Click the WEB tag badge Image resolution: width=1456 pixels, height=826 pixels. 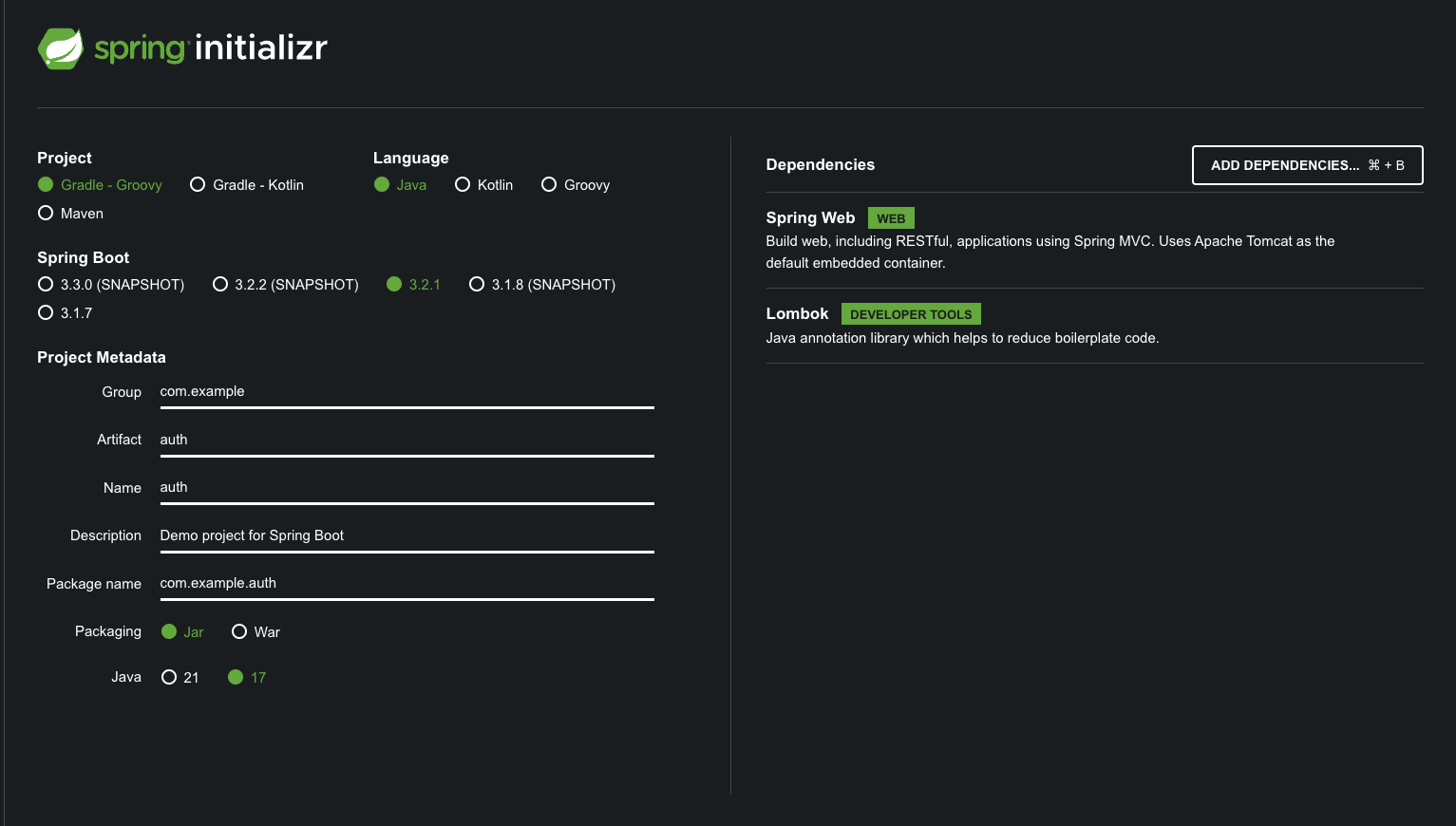[x=891, y=218]
